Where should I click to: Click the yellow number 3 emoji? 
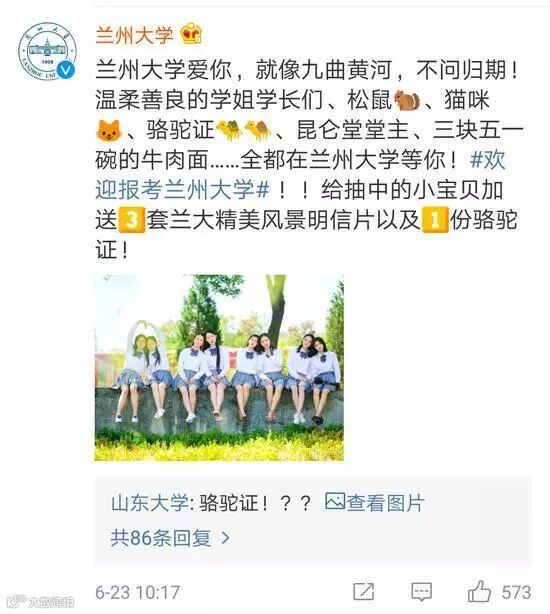pos(132,220)
